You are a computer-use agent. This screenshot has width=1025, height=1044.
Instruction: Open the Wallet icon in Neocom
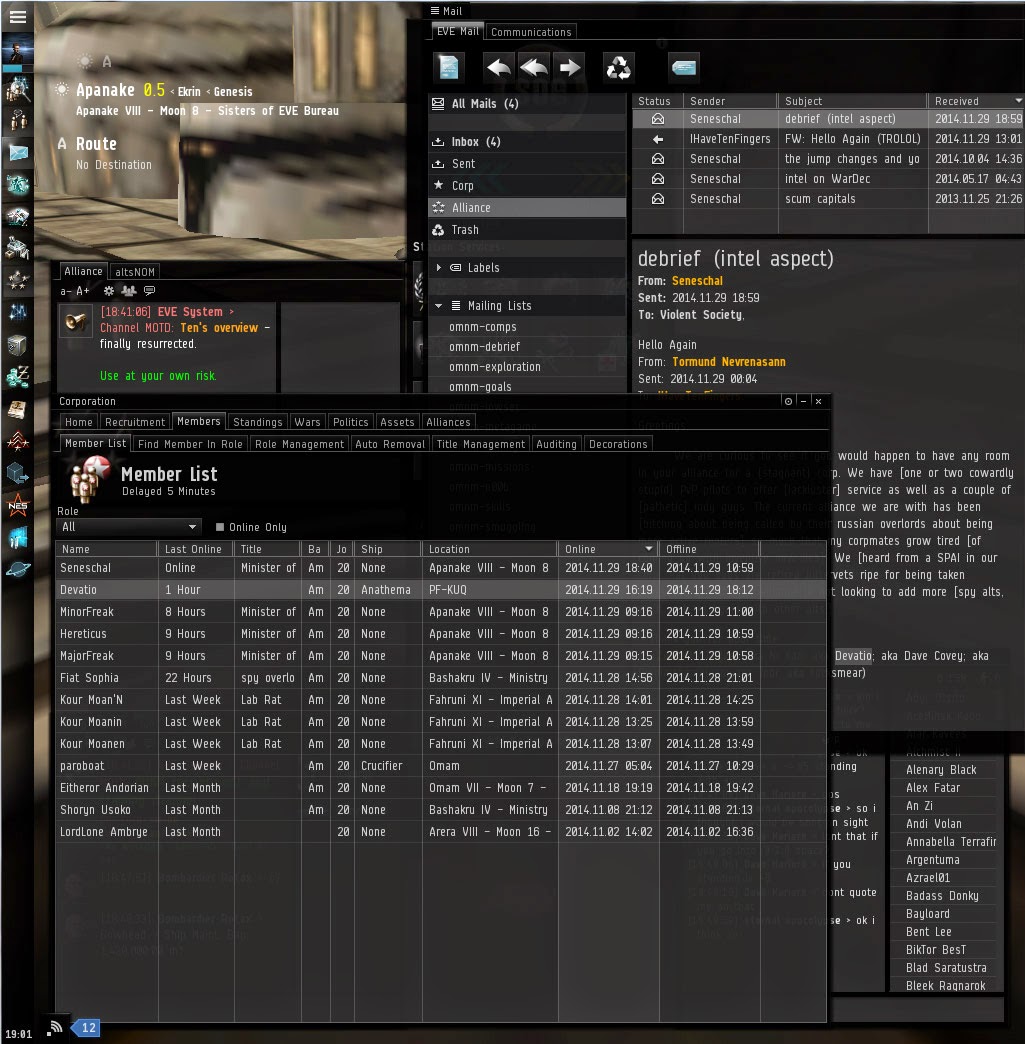pyautogui.click(x=17, y=377)
